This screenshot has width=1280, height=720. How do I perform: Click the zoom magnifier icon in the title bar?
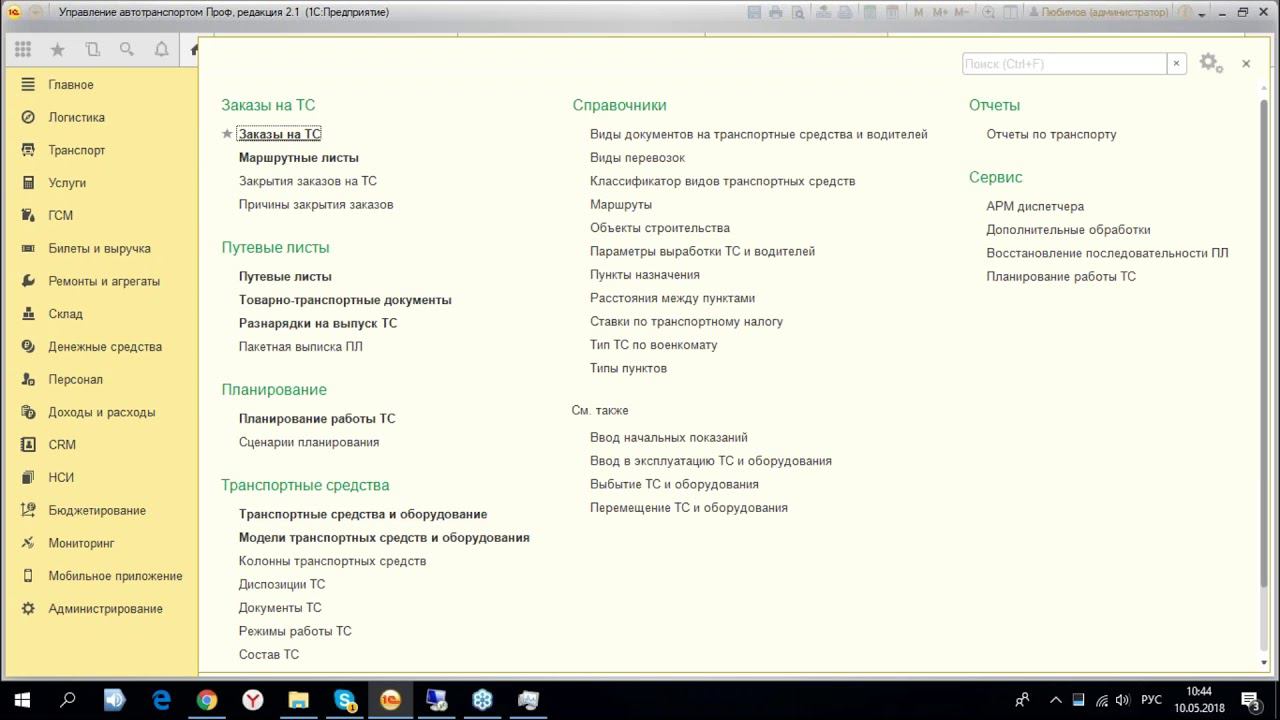pos(989,13)
